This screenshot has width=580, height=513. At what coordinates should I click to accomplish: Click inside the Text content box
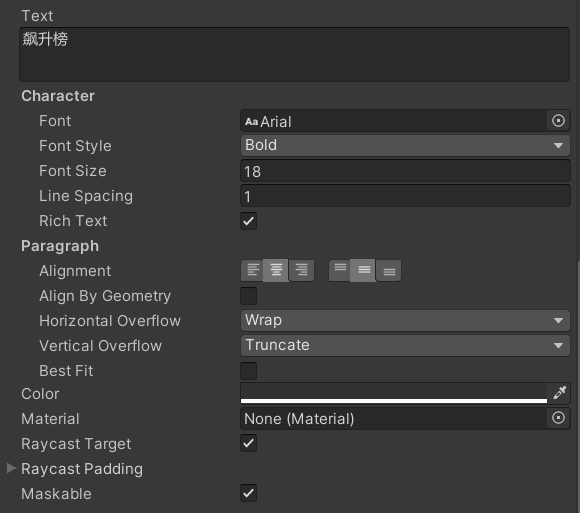[x=294, y=54]
